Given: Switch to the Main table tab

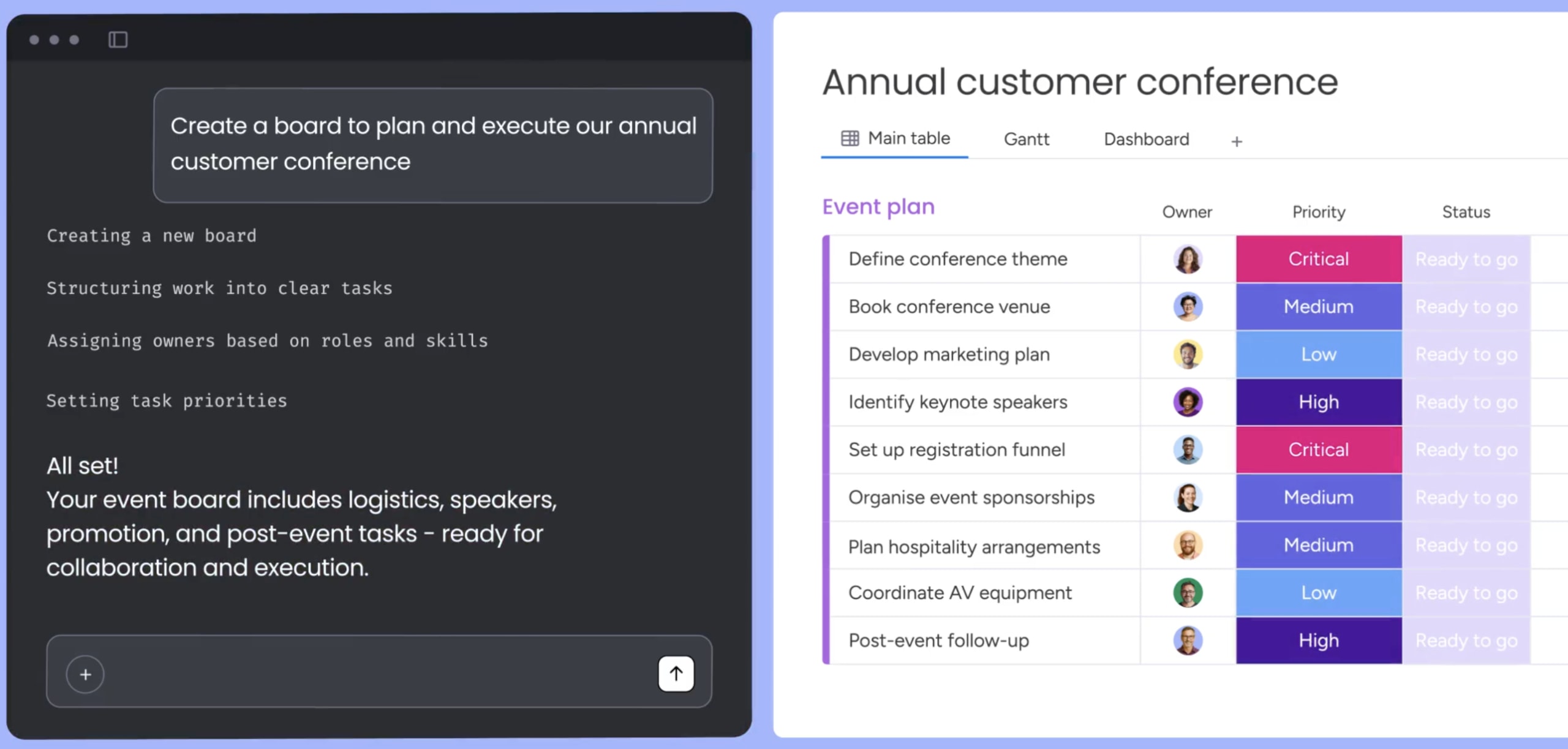Looking at the screenshot, I should point(895,138).
